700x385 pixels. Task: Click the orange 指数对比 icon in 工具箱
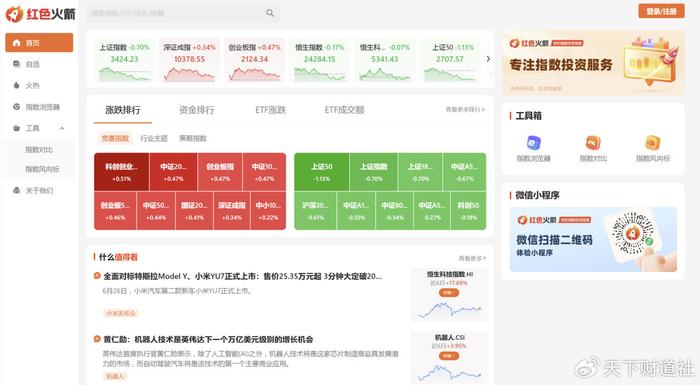[593, 143]
